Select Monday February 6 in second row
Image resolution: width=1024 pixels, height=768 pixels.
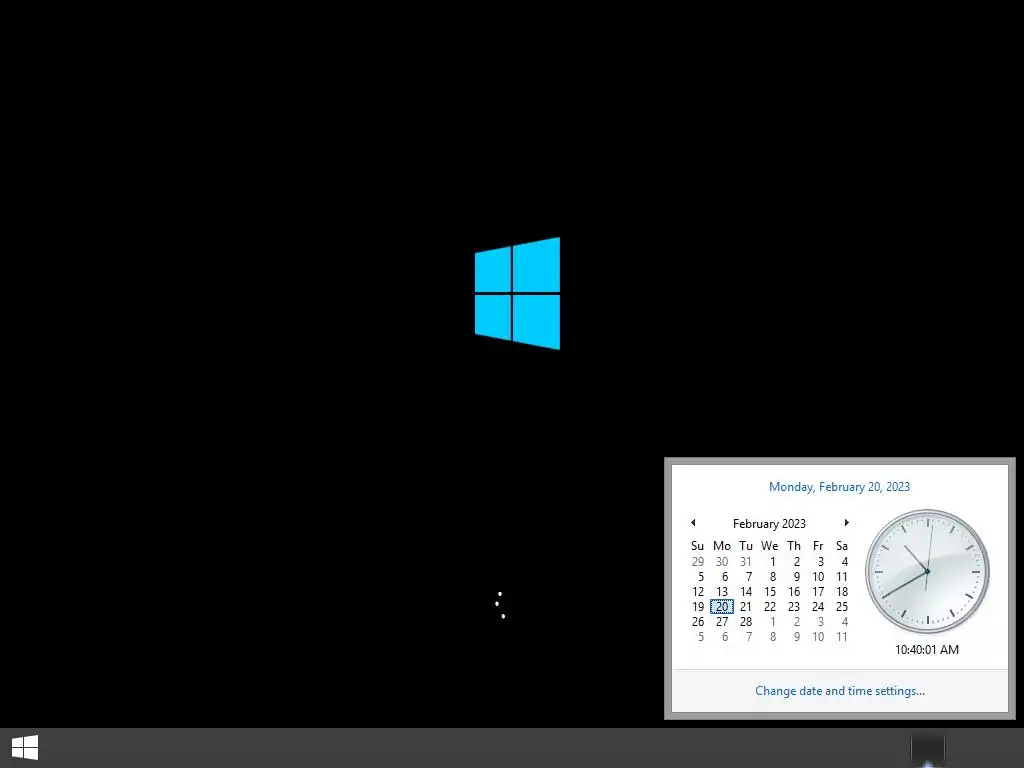click(x=725, y=577)
